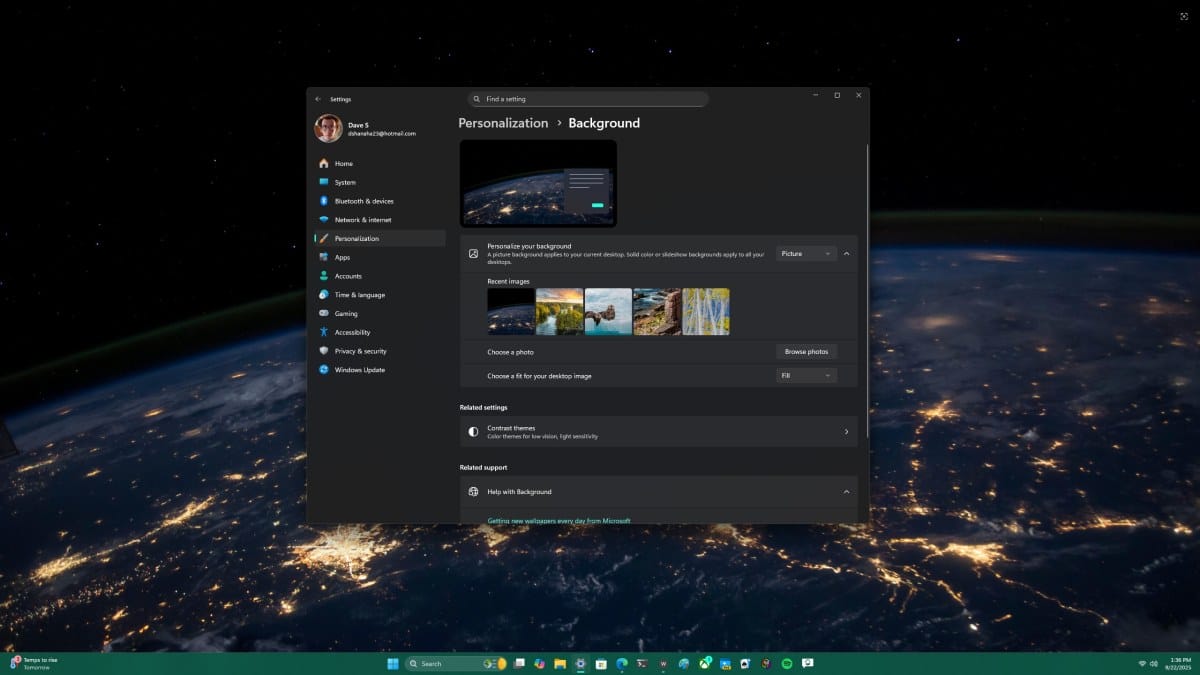The image size is (1200, 675).
Task: Click the back arrow in Settings
Action: pos(318,99)
